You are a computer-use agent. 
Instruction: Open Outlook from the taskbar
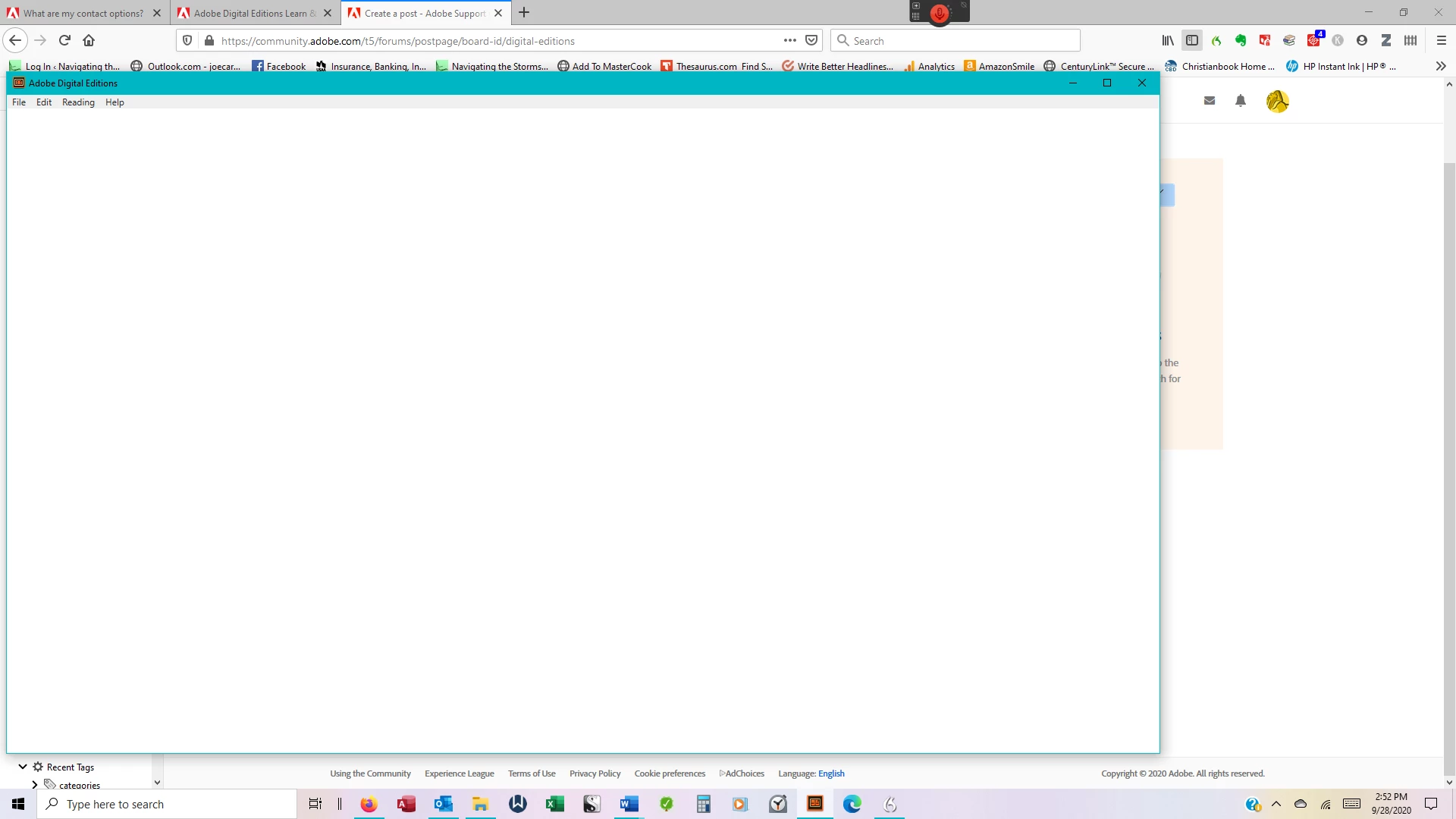click(x=443, y=804)
